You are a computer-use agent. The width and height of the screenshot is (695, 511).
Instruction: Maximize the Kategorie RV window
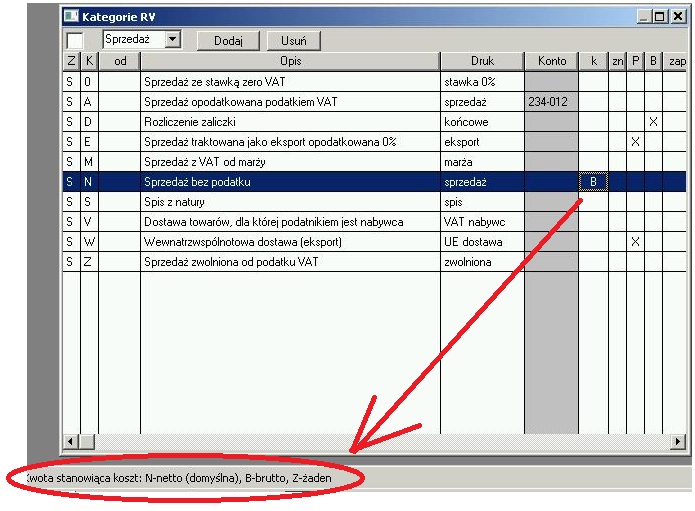pyautogui.click(x=660, y=16)
